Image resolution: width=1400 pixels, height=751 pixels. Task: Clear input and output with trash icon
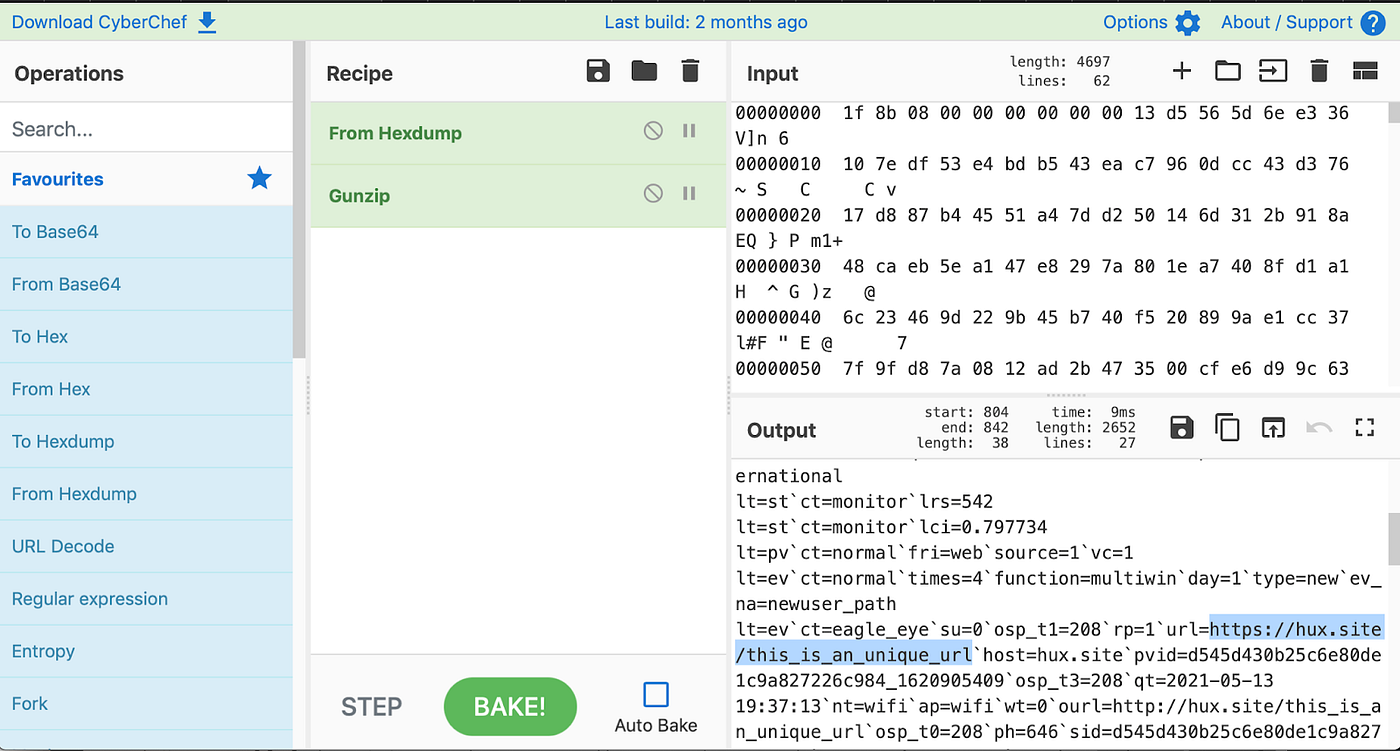pos(1319,70)
